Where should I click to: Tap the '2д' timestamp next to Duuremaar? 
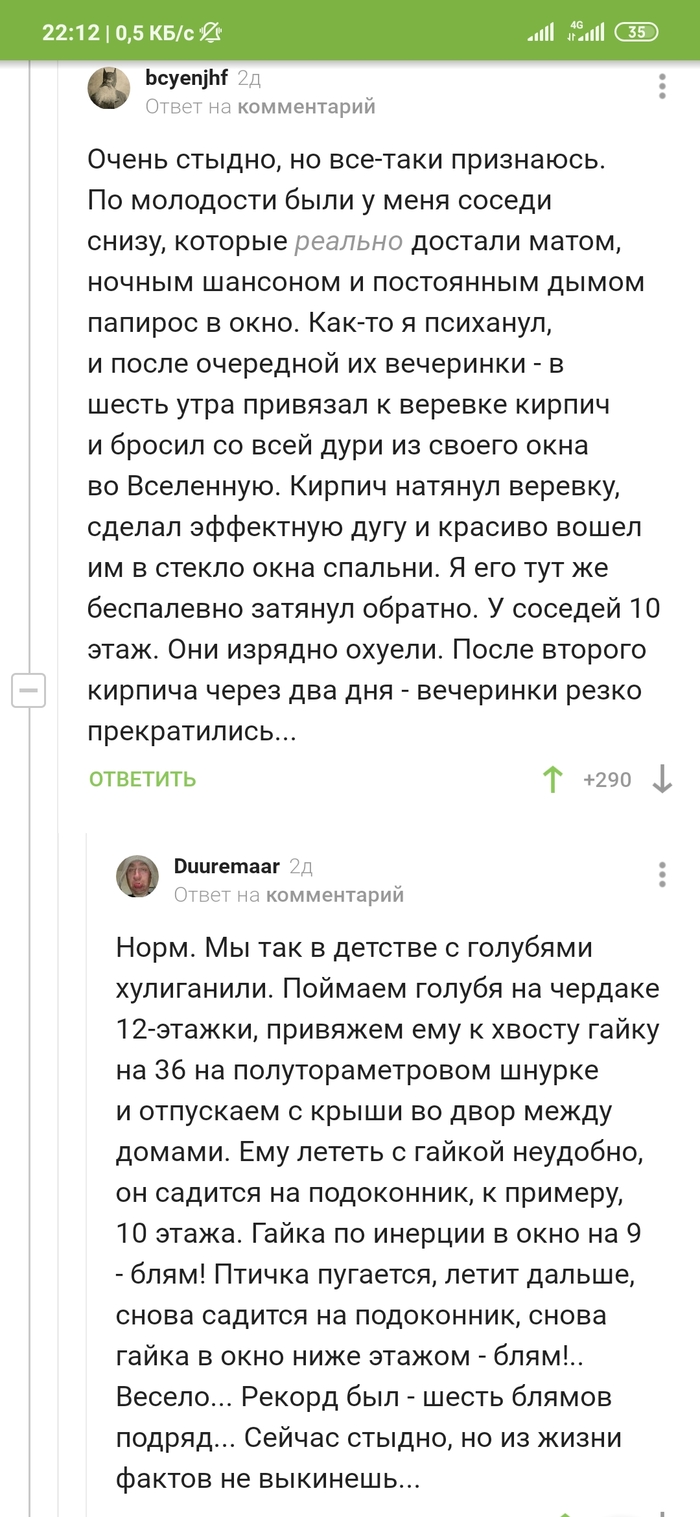[x=301, y=865]
